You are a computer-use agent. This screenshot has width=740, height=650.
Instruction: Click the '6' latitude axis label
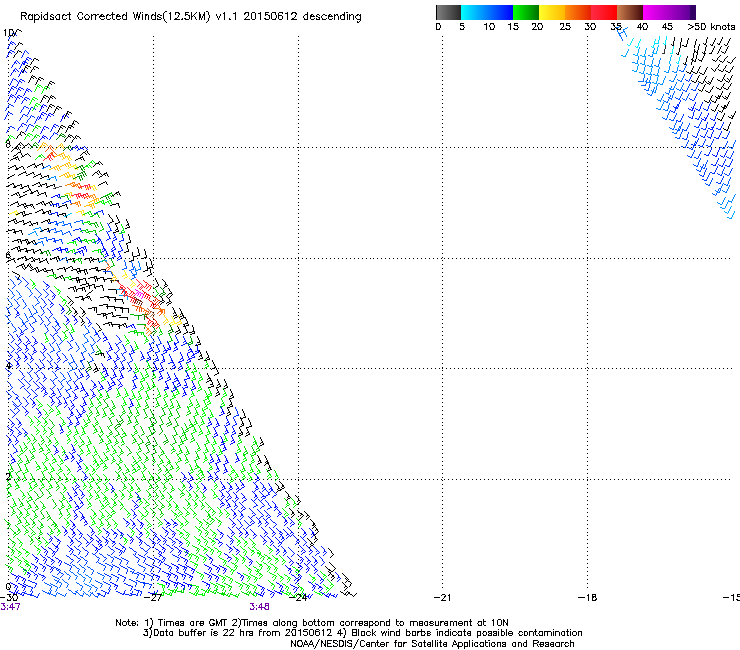(x=8, y=255)
